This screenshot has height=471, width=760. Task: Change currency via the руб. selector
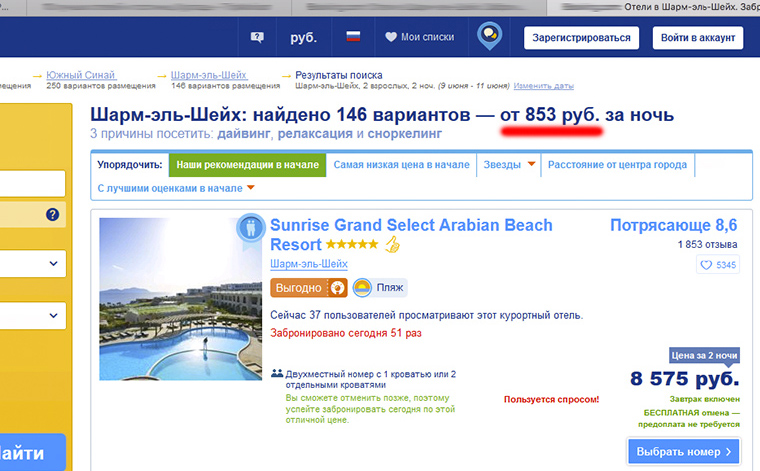[x=303, y=37]
